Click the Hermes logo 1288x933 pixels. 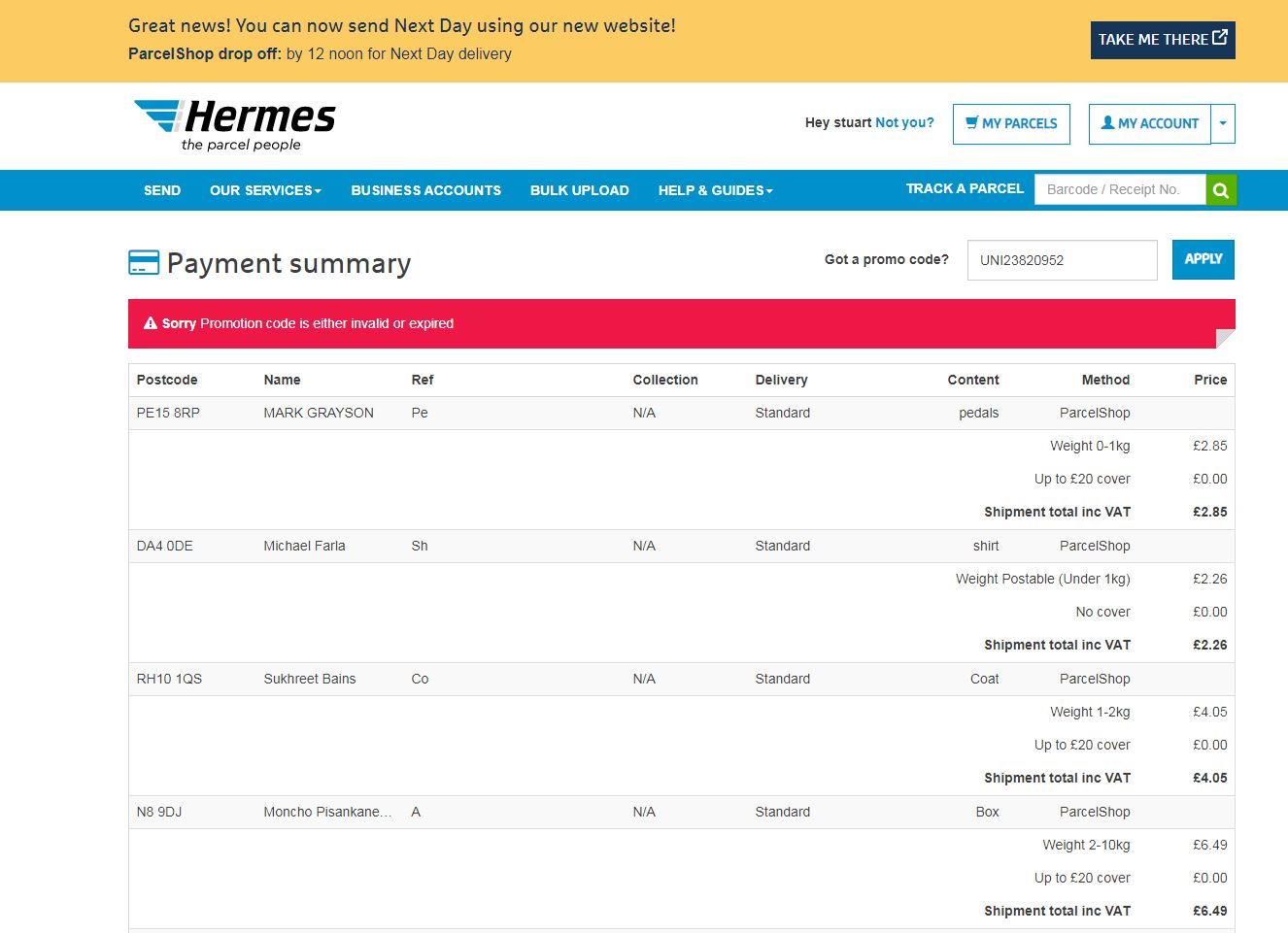(x=235, y=124)
